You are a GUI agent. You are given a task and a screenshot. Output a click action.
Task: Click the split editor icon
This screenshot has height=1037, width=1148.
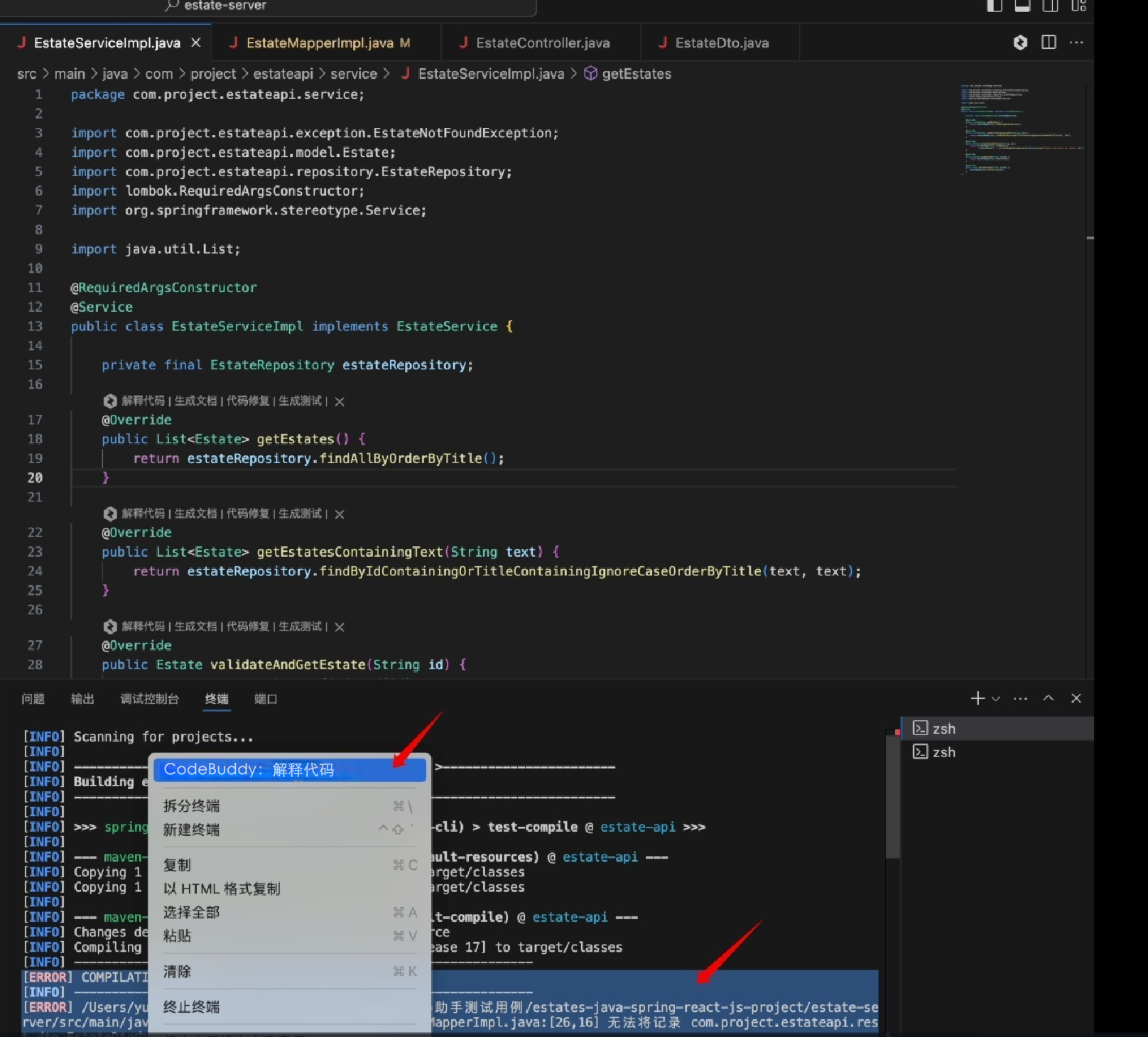(1049, 43)
